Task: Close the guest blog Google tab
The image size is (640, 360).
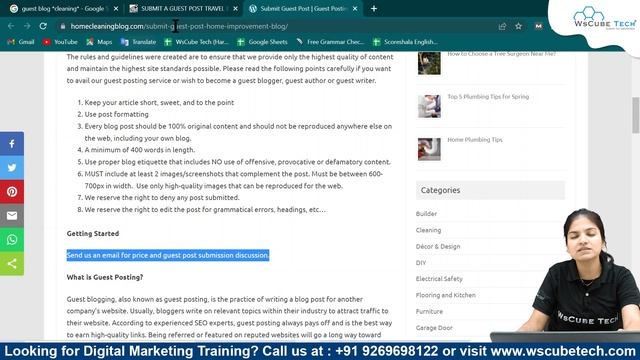Action: pos(116,9)
